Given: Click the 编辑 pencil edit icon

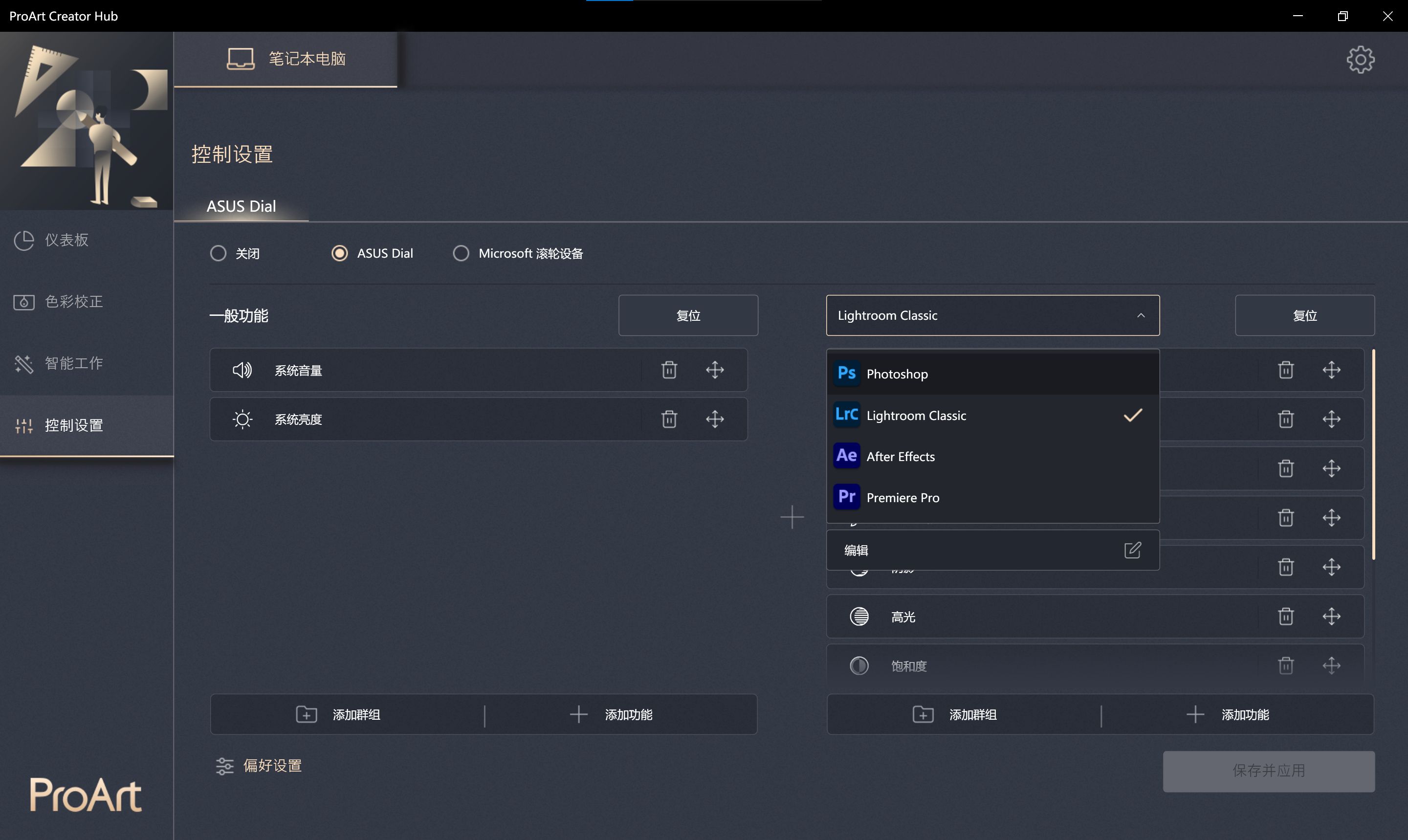Looking at the screenshot, I should click(x=1132, y=550).
